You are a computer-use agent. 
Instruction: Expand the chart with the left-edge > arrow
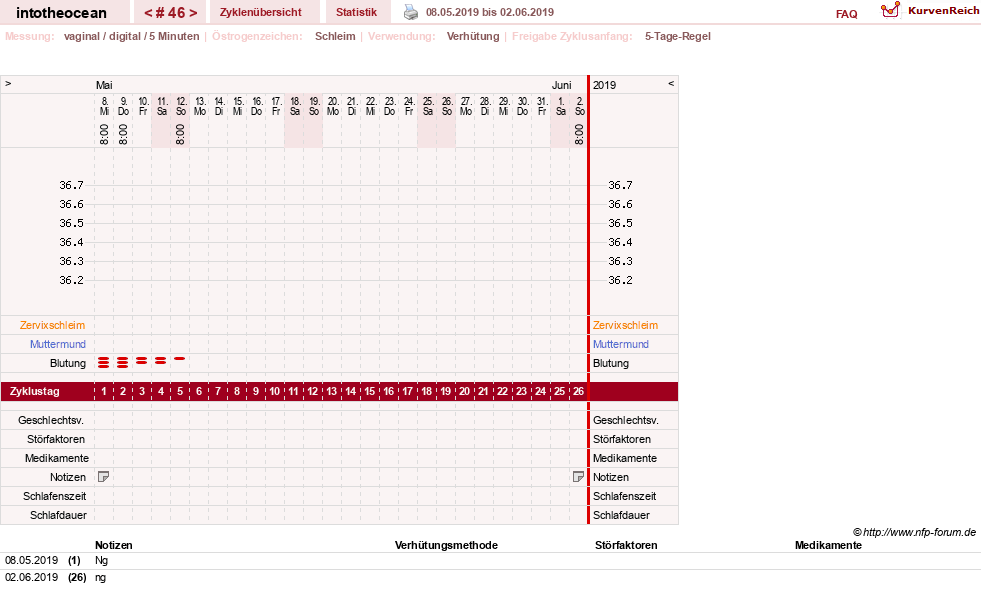pos(8,83)
